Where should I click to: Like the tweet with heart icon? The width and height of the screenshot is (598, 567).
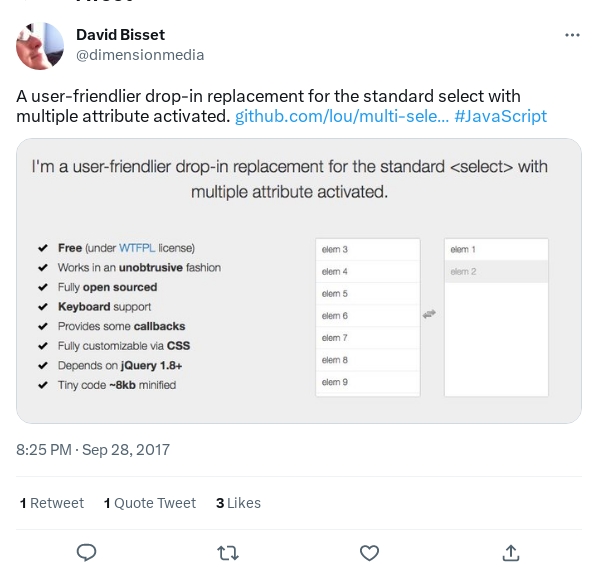[369, 553]
